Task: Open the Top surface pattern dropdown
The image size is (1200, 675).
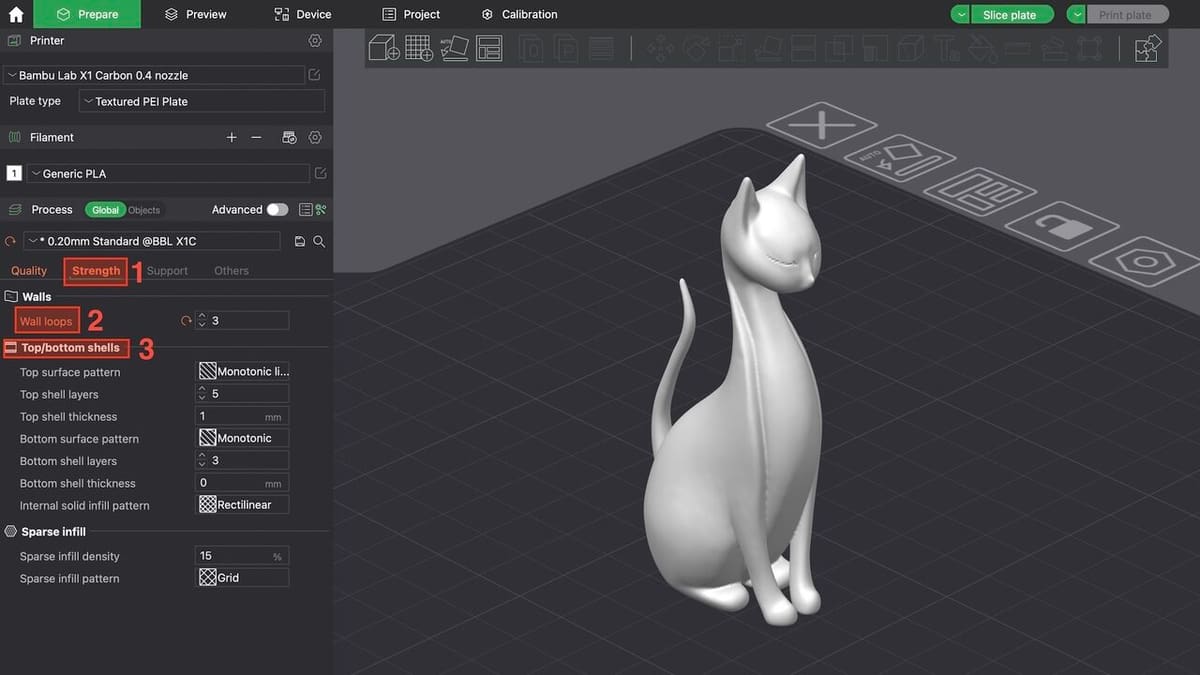Action: [243, 371]
